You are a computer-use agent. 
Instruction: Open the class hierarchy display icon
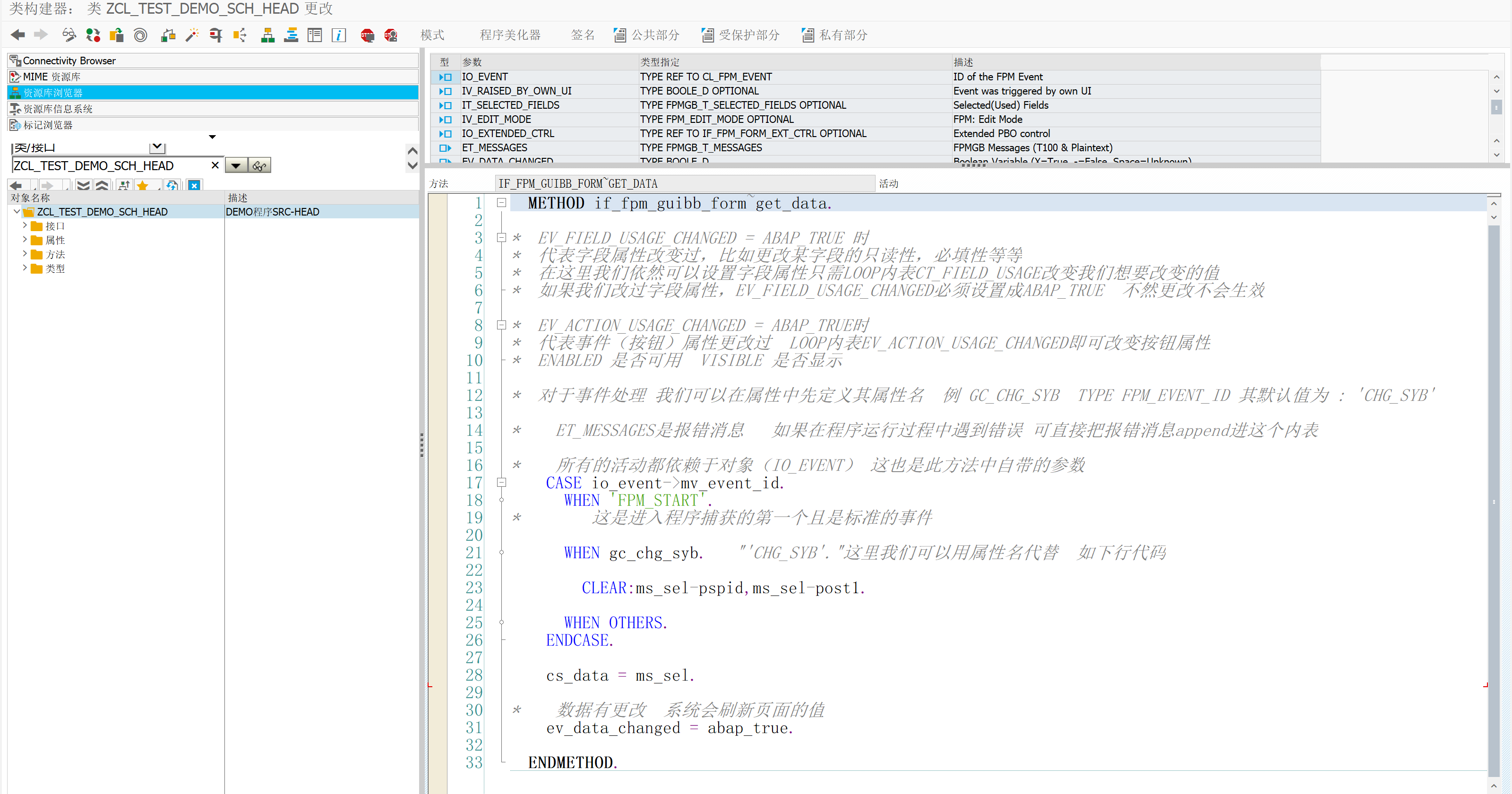coord(267,35)
